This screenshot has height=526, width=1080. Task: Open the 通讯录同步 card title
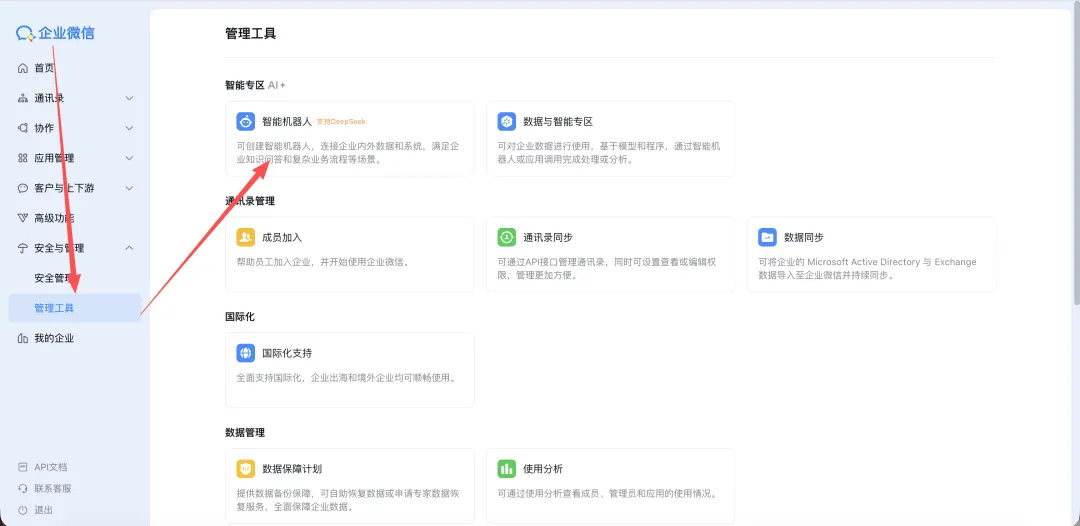(x=548, y=238)
